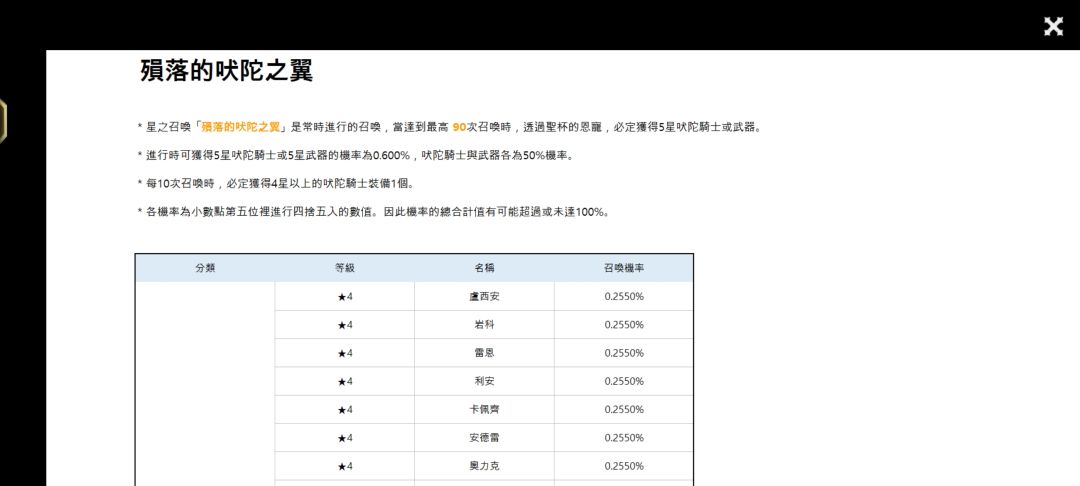Click the ★4 star in 岩科 row
1080x486 pixels.
coord(345,325)
